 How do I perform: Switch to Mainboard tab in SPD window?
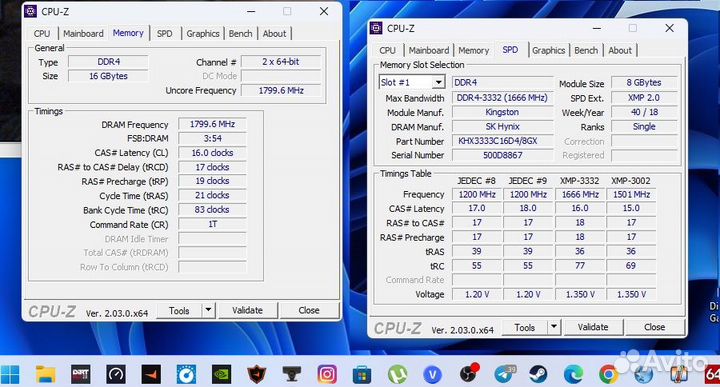point(429,50)
